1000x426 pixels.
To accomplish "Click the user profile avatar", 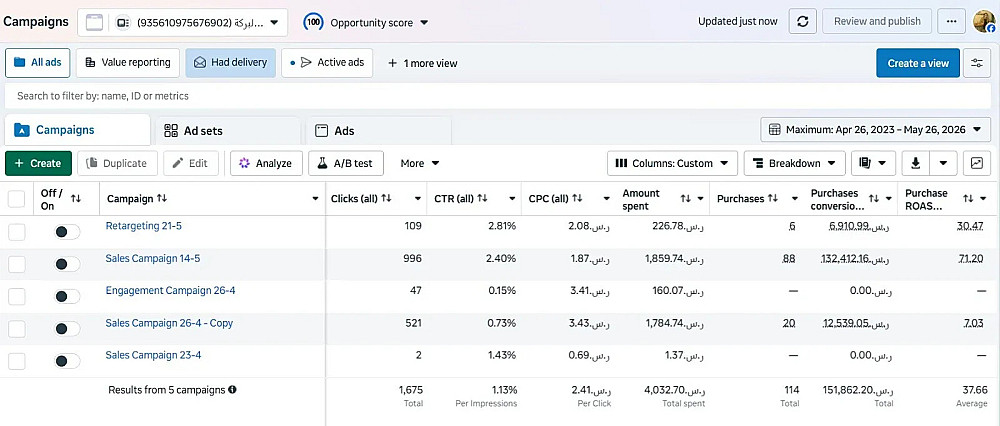I will click(984, 22).
